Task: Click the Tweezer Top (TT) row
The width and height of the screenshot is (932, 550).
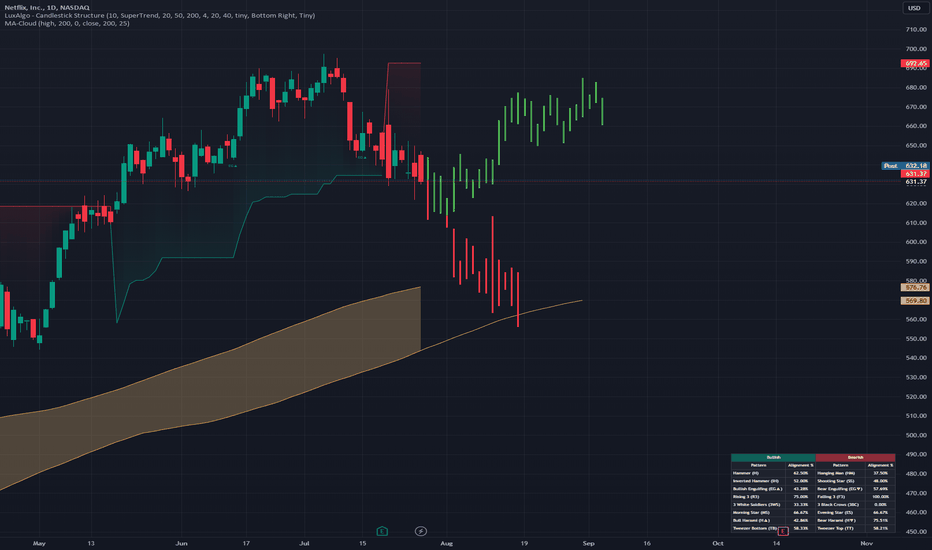Action: tap(855, 528)
